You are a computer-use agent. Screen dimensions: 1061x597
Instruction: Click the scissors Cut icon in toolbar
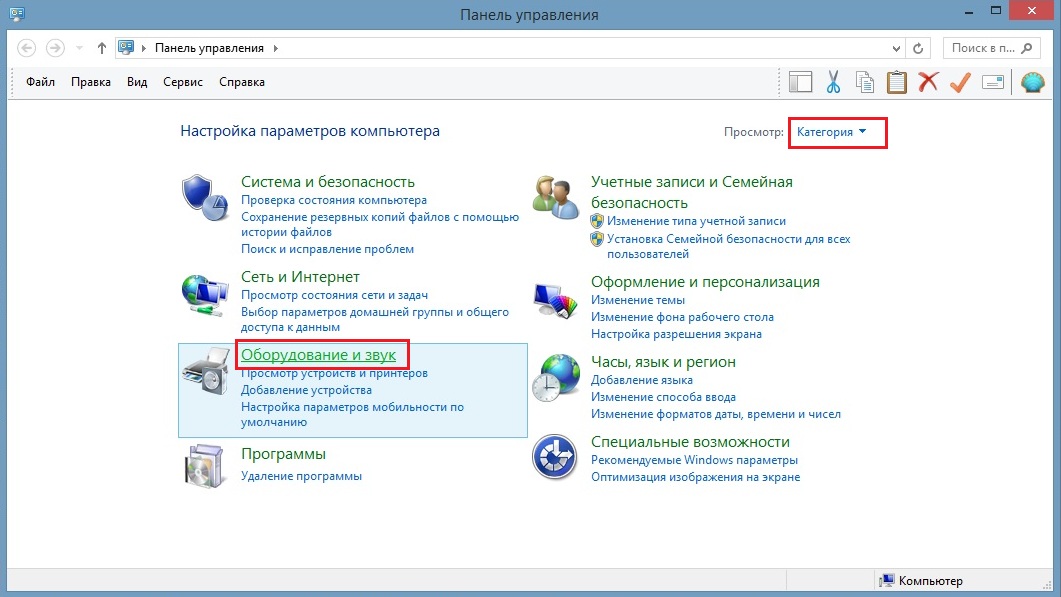click(832, 82)
